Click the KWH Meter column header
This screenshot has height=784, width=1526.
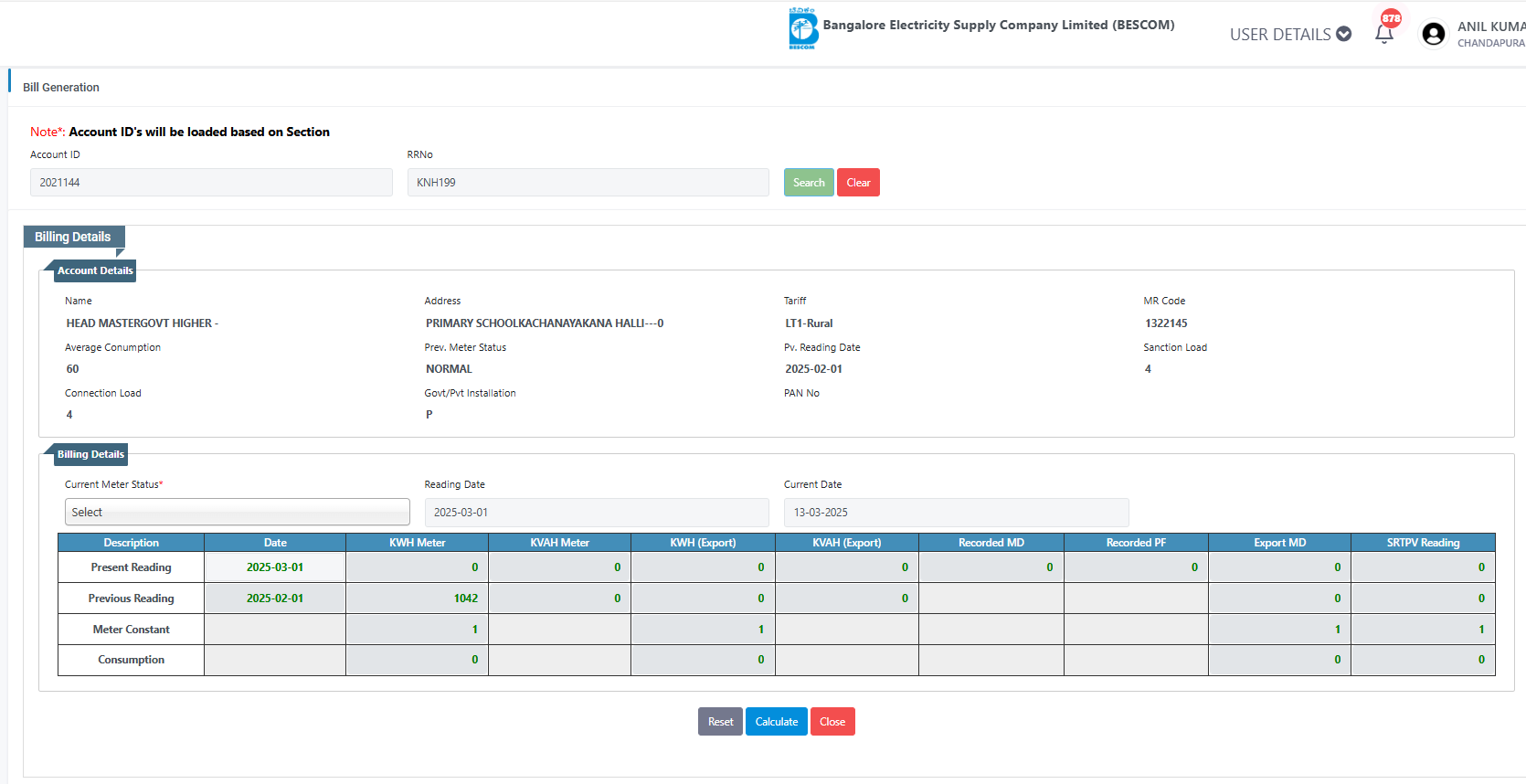pyautogui.click(x=417, y=543)
